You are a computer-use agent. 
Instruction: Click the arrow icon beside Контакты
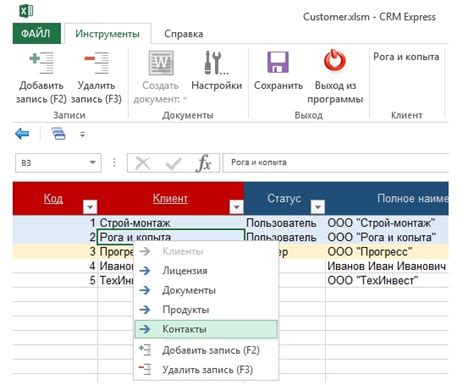[x=145, y=329]
